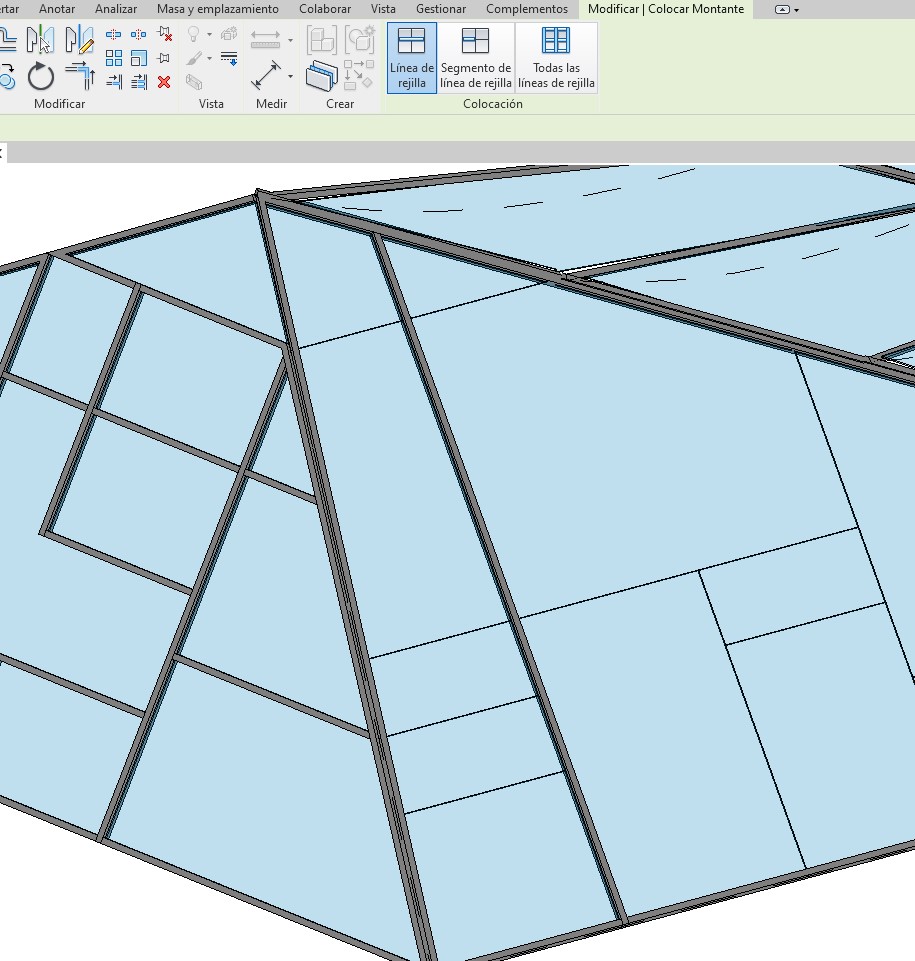The image size is (915, 961).
Task: Click the Aligned Dimension icon in Medir
Action: coord(265,76)
